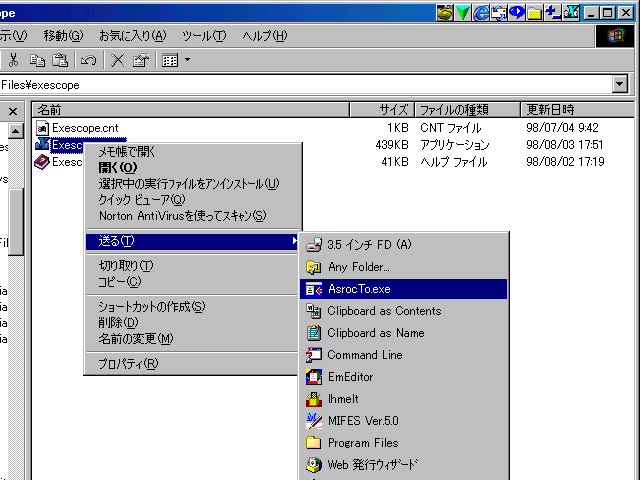Choose 切り取り(T) in context menu

tap(193, 266)
